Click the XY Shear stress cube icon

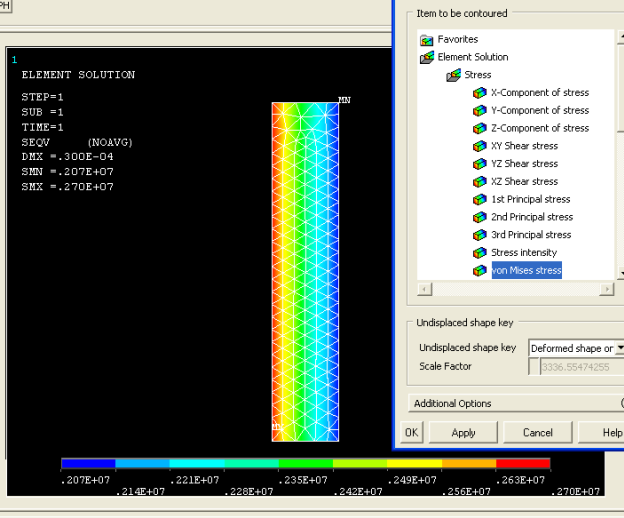[x=480, y=146]
